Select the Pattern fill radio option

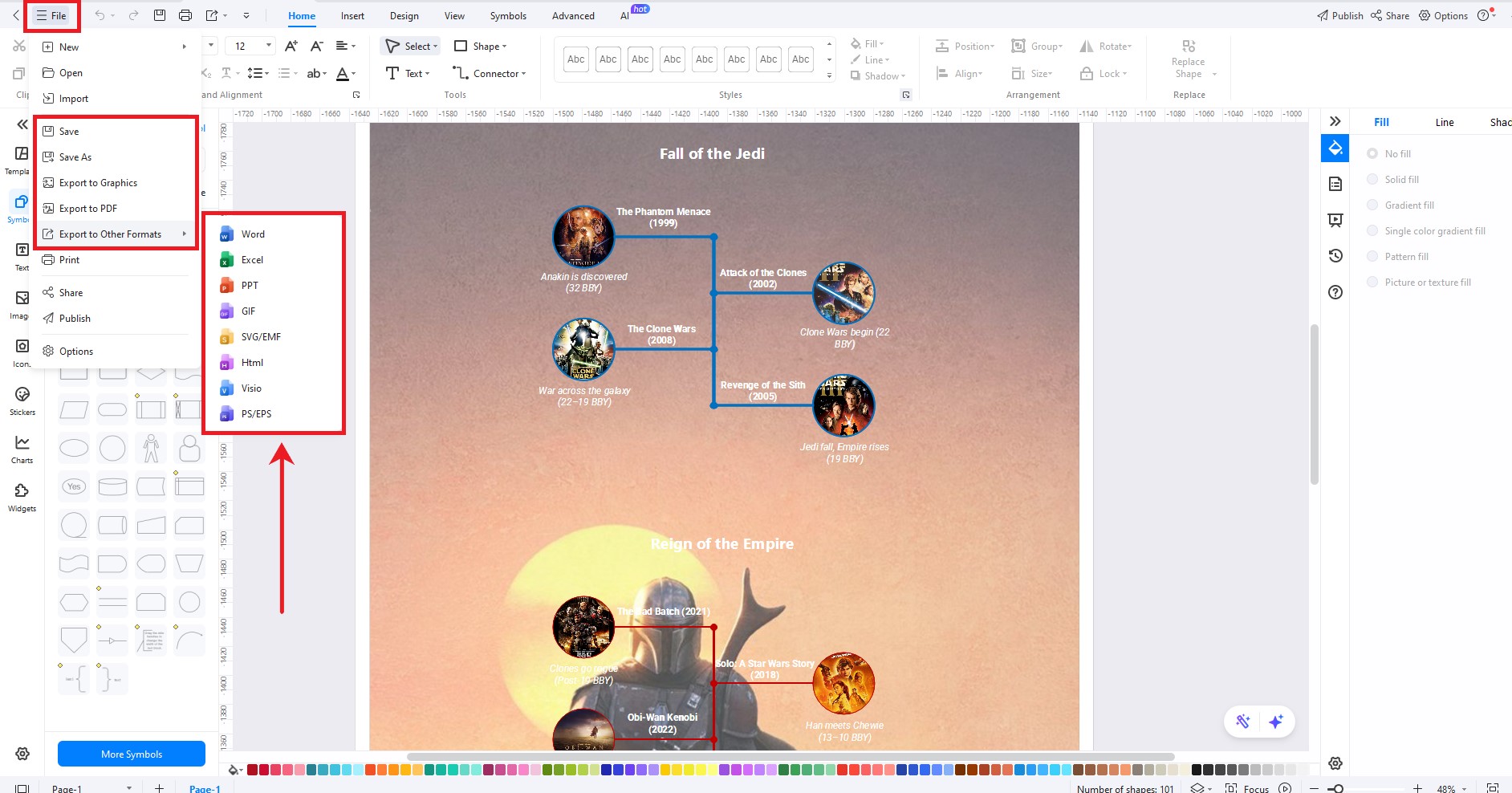click(x=1372, y=256)
